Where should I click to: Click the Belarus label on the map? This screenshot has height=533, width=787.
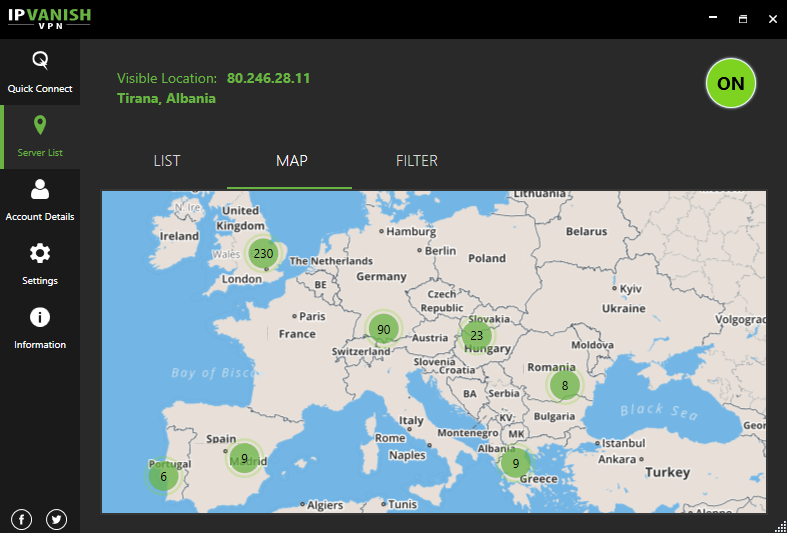coord(586,231)
